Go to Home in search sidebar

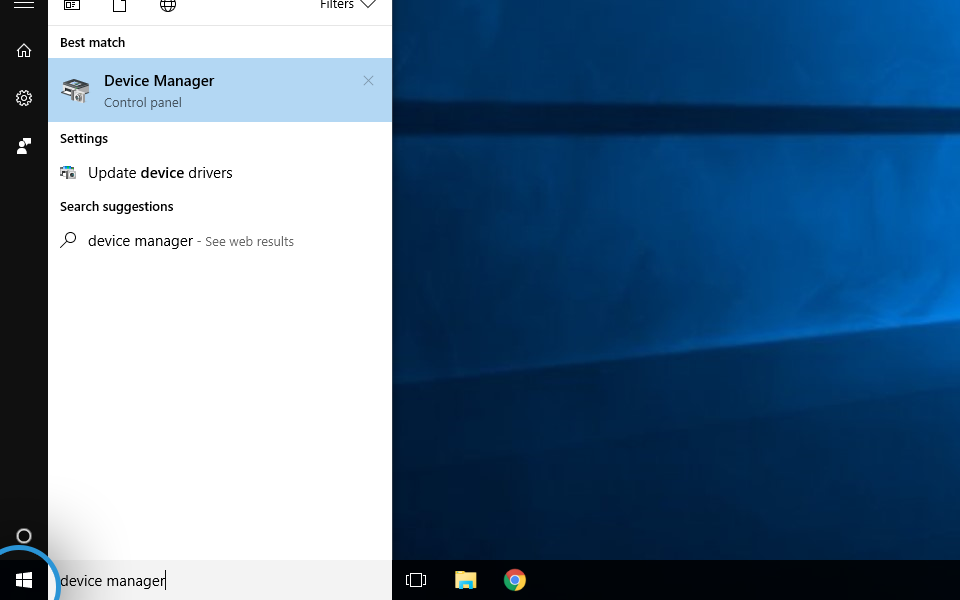pyautogui.click(x=24, y=50)
